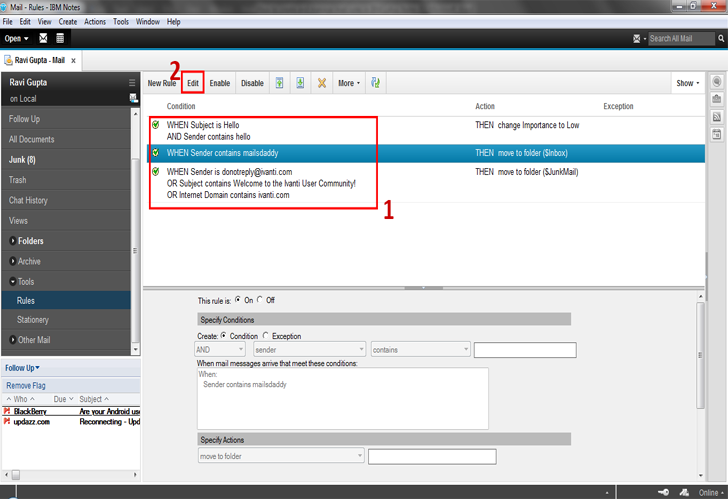The height and width of the screenshot is (499, 728).
Task: Select the Condition radio button
Action: (x=224, y=335)
